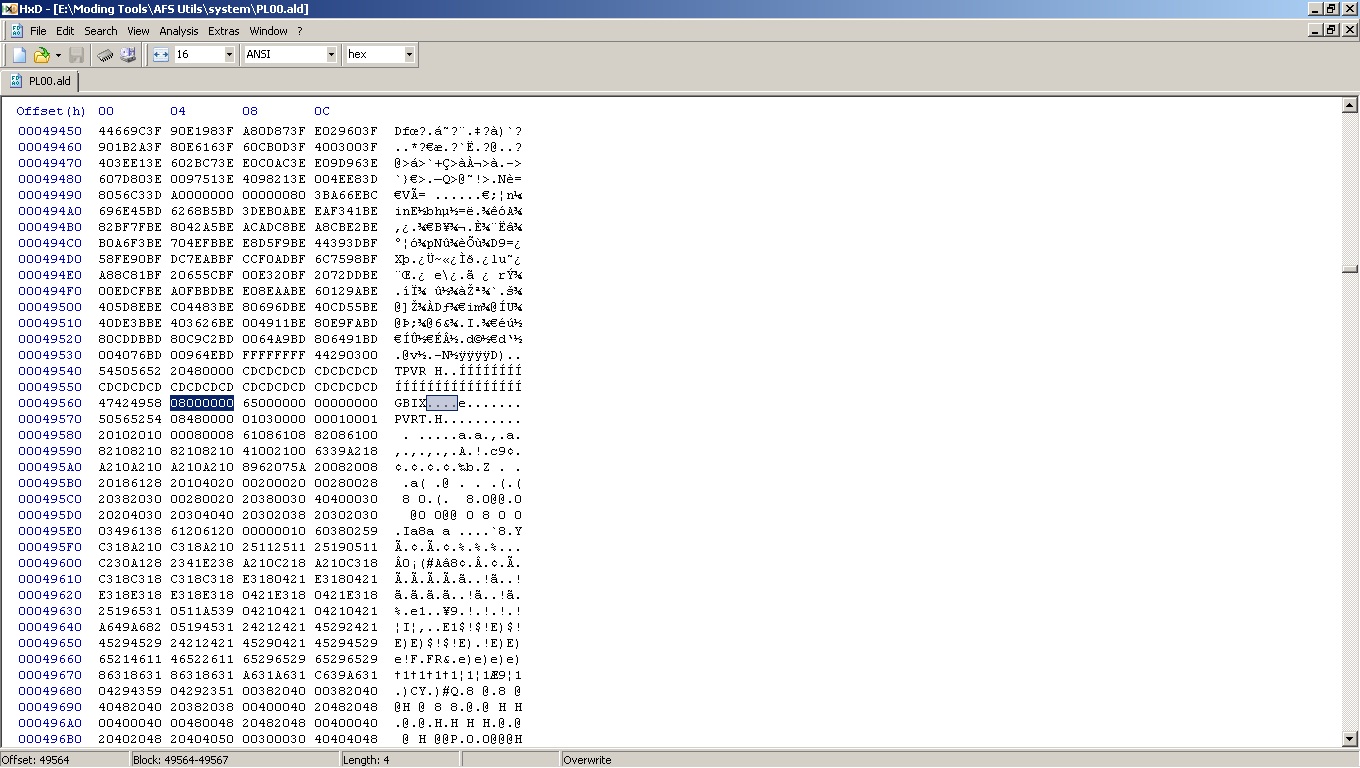Click the Overwrite mode status indicator
The width and height of the screenshot is (1360, 768).
tap(587, 760)
